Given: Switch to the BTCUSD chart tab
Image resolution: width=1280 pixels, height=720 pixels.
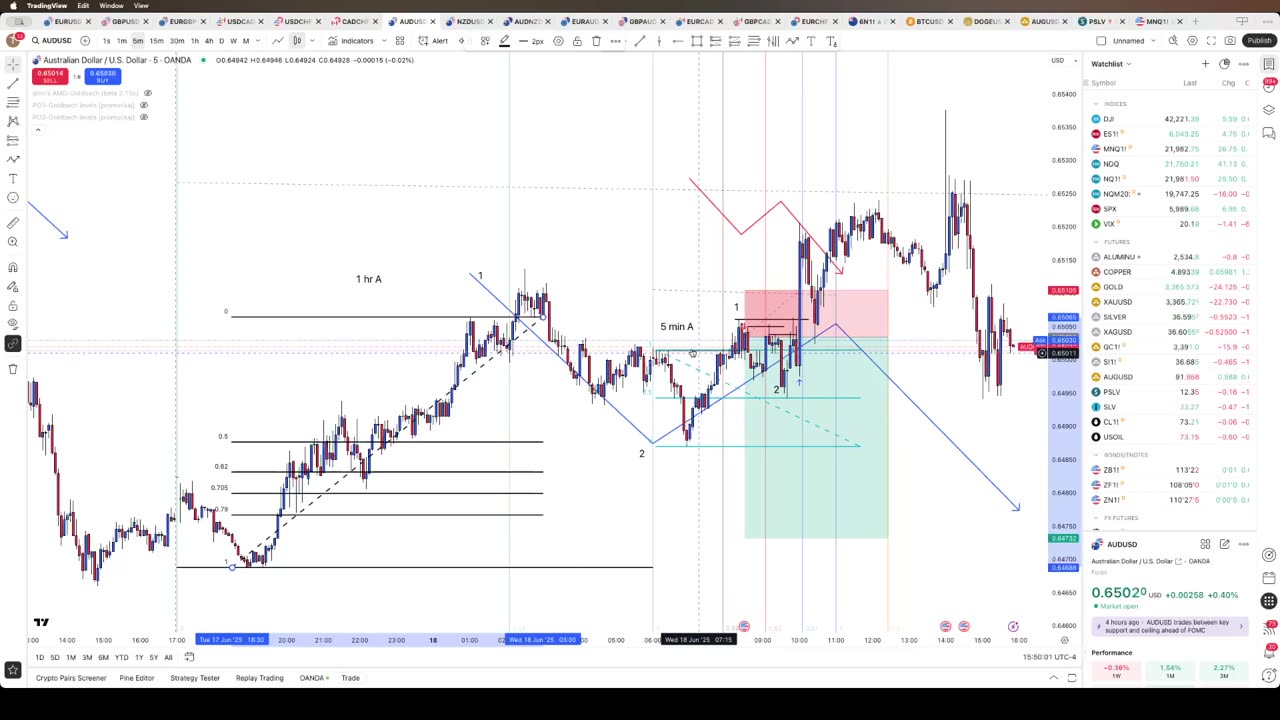Looking at the screenshot, I should pos(930,21).
